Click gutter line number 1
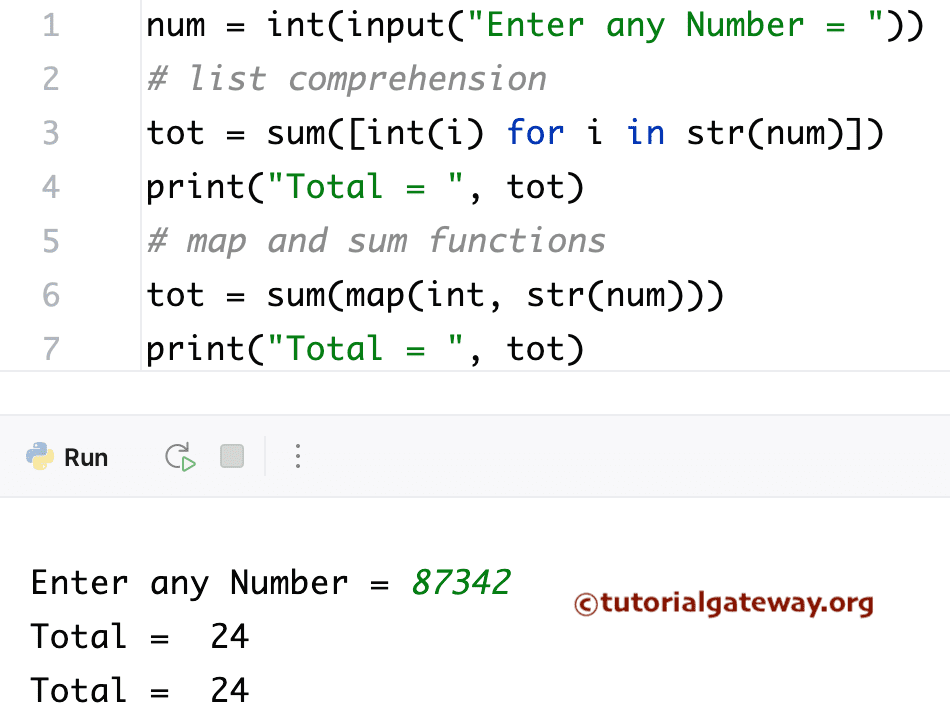950x716 pixels. tap(51, 25)
